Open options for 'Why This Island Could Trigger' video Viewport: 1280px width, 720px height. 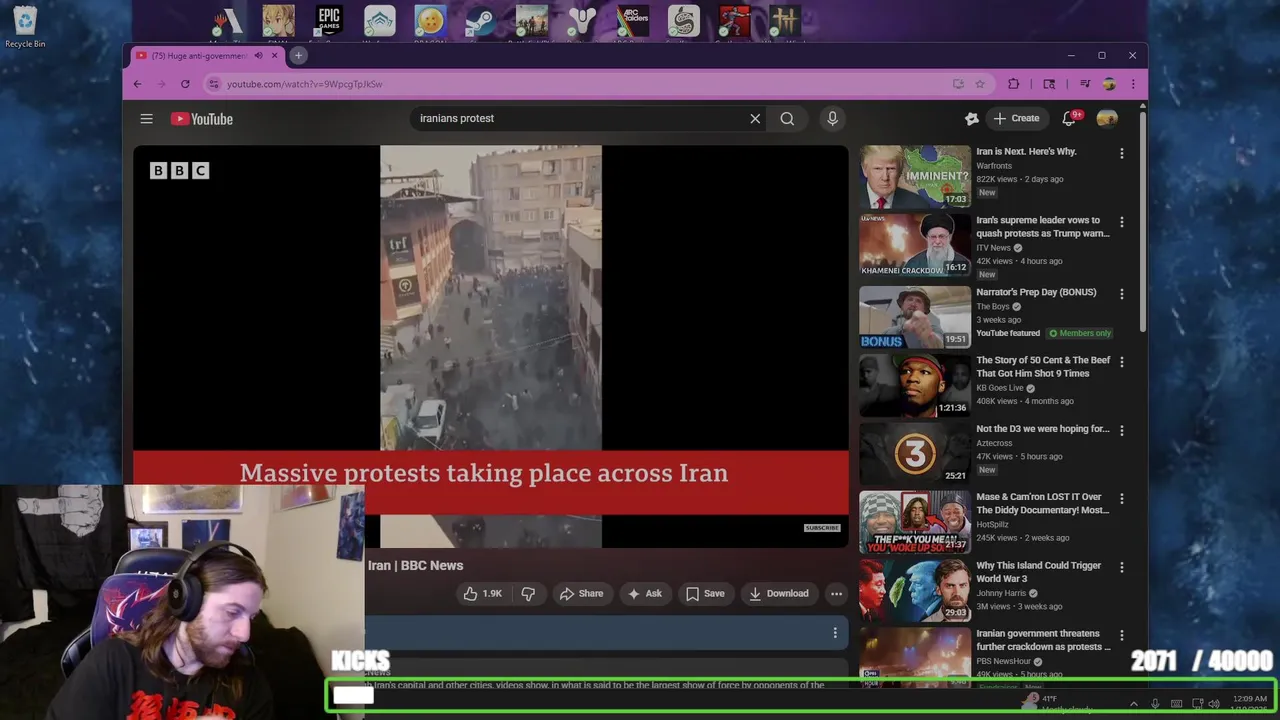(1121, 567)
